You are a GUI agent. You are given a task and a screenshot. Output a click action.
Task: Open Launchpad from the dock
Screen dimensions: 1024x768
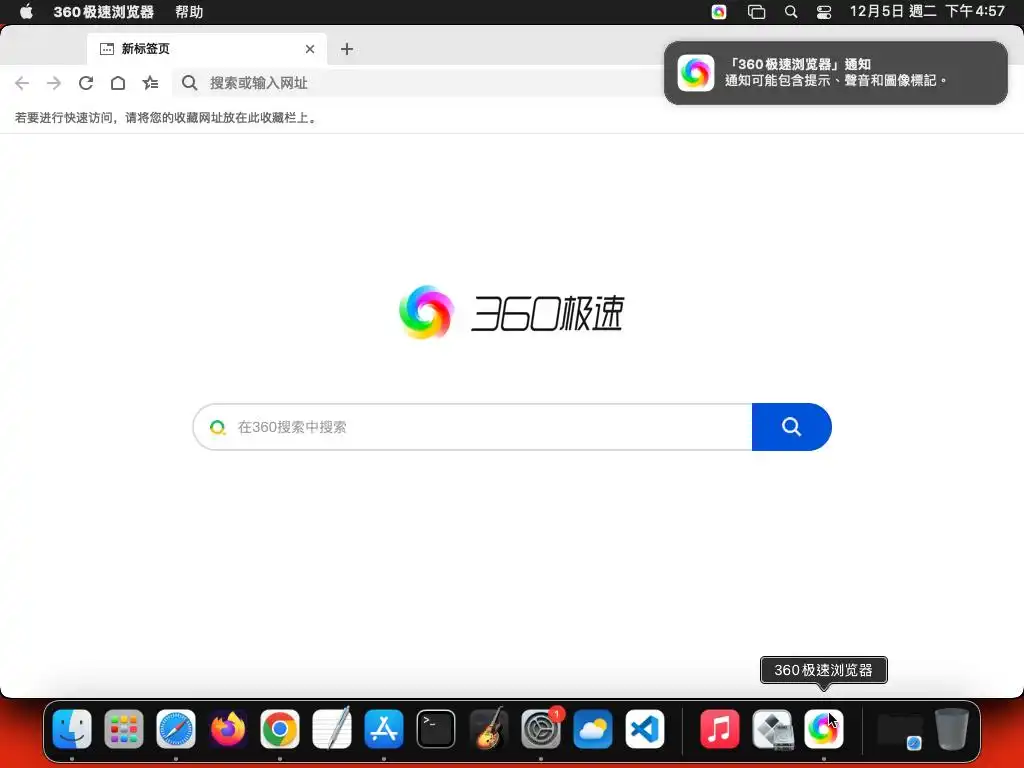pyautogui.click(x=123, y=729)
